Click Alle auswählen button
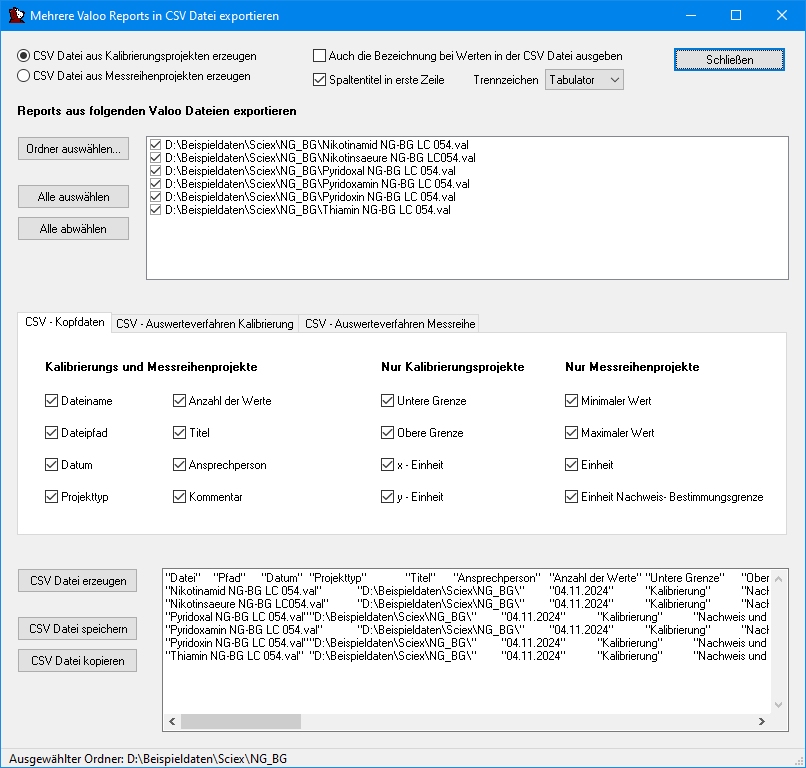 (73, 197)
